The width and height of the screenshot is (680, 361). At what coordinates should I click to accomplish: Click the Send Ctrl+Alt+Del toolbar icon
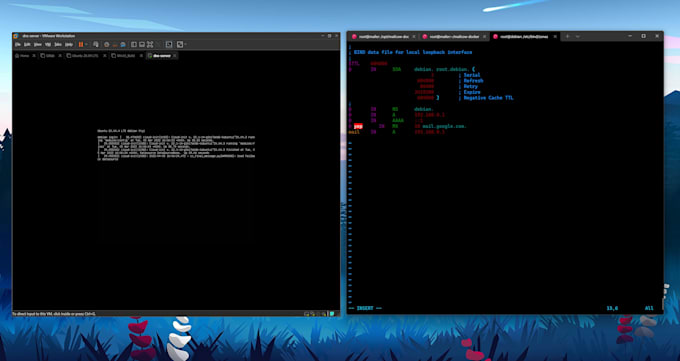96,44
